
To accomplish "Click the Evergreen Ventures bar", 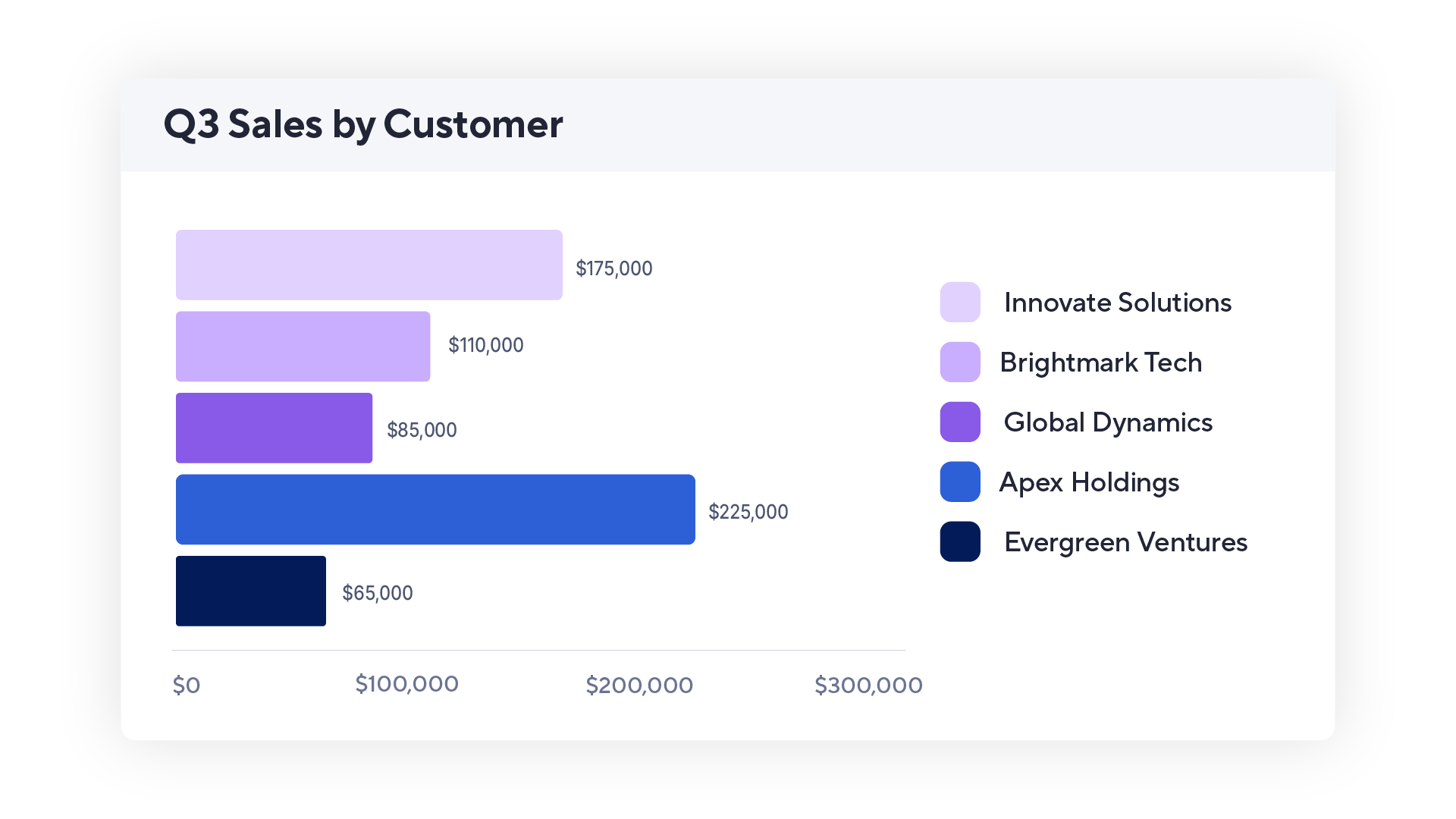I will (250, 591).
